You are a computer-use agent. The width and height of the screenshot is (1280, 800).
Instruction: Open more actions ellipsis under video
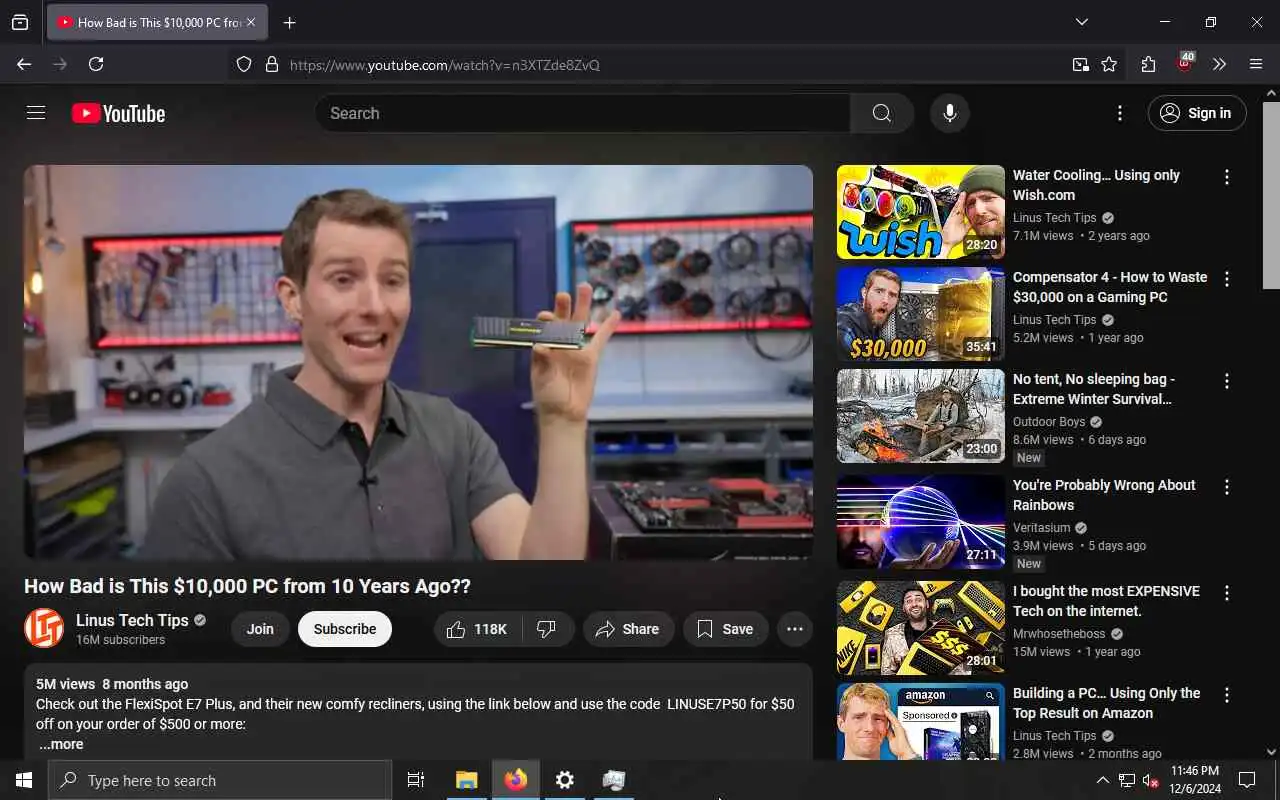795,629
